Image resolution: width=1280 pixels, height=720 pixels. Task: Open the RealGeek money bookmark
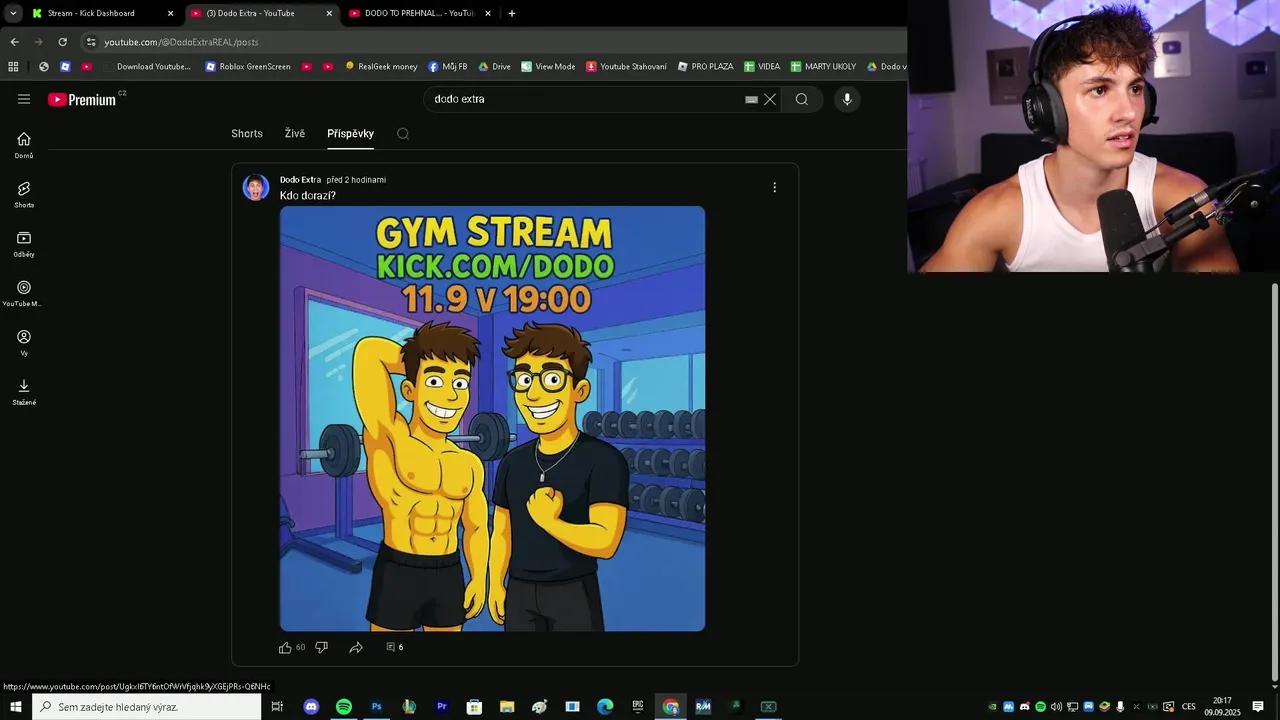(381, 67)
